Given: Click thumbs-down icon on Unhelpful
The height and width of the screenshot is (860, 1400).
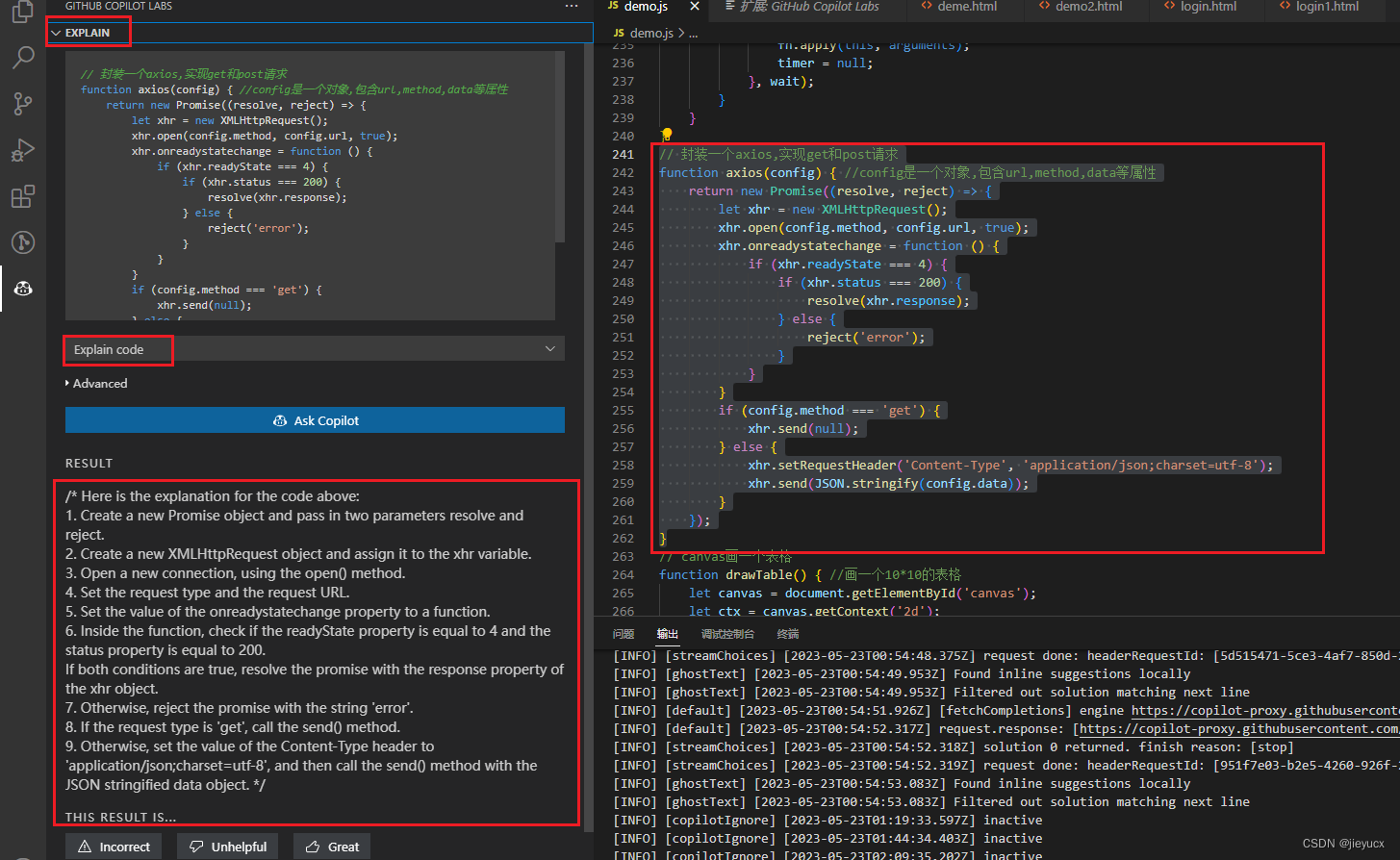Looking at the screenshot, I should click(196, 847).
